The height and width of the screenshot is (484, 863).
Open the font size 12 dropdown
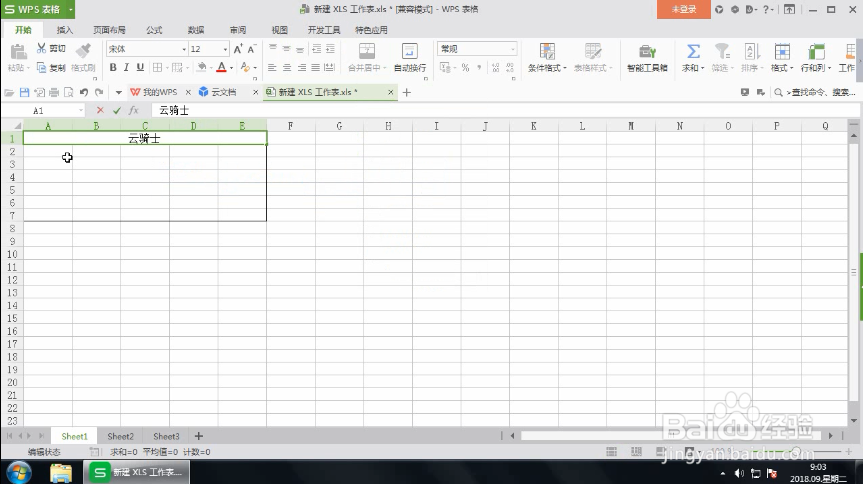click(x=225, y=50)
